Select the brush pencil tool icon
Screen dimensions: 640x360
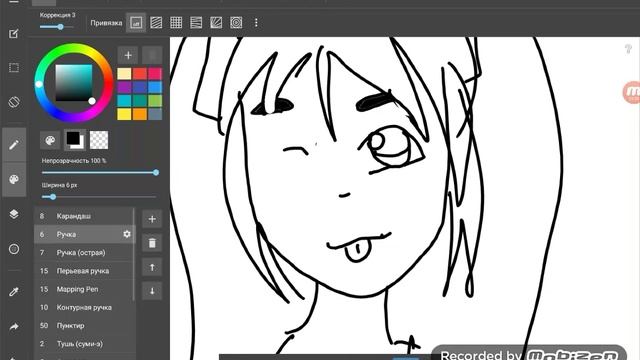[x=14, y=144]
